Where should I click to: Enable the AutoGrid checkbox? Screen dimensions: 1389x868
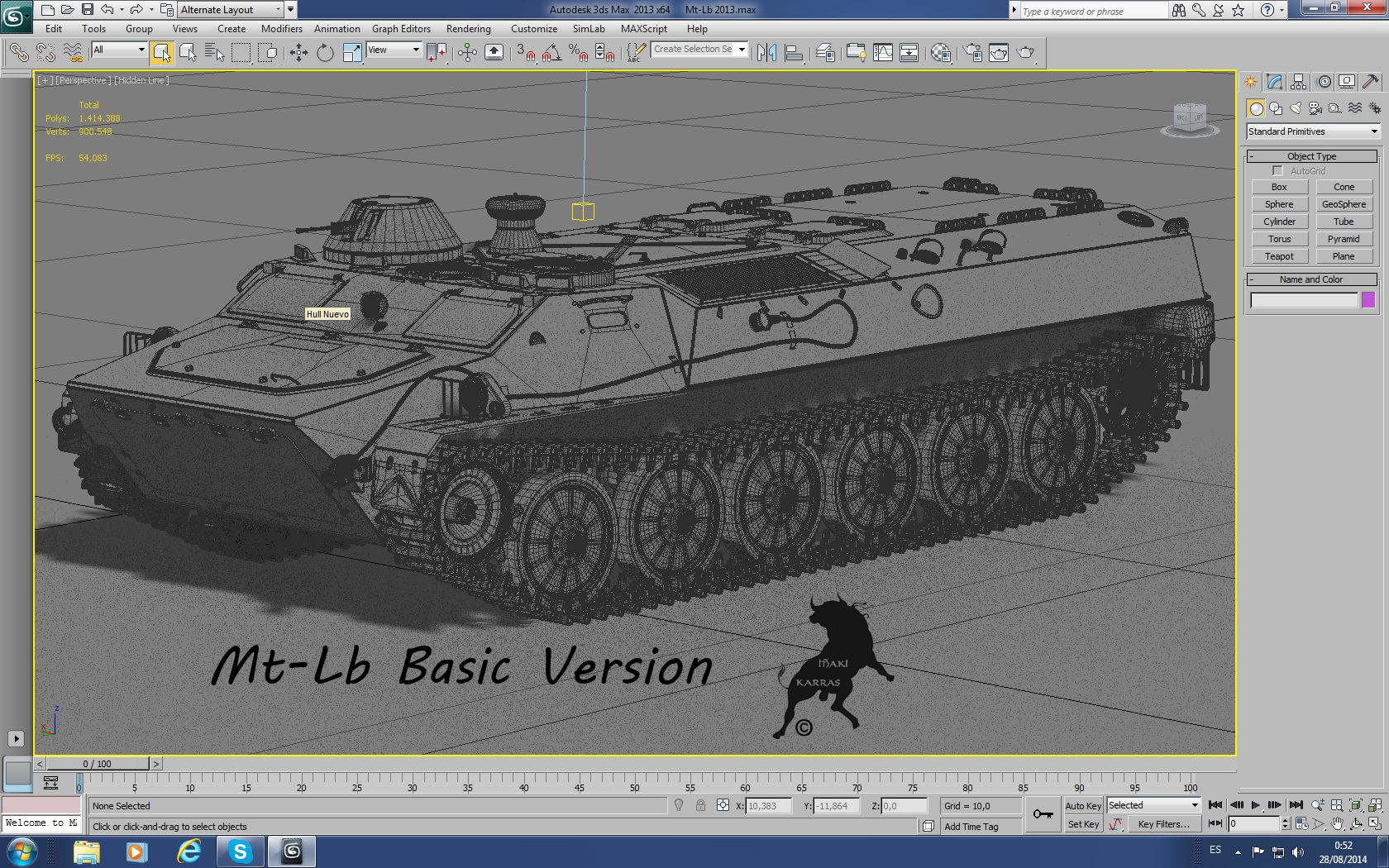click(1278, 171)
